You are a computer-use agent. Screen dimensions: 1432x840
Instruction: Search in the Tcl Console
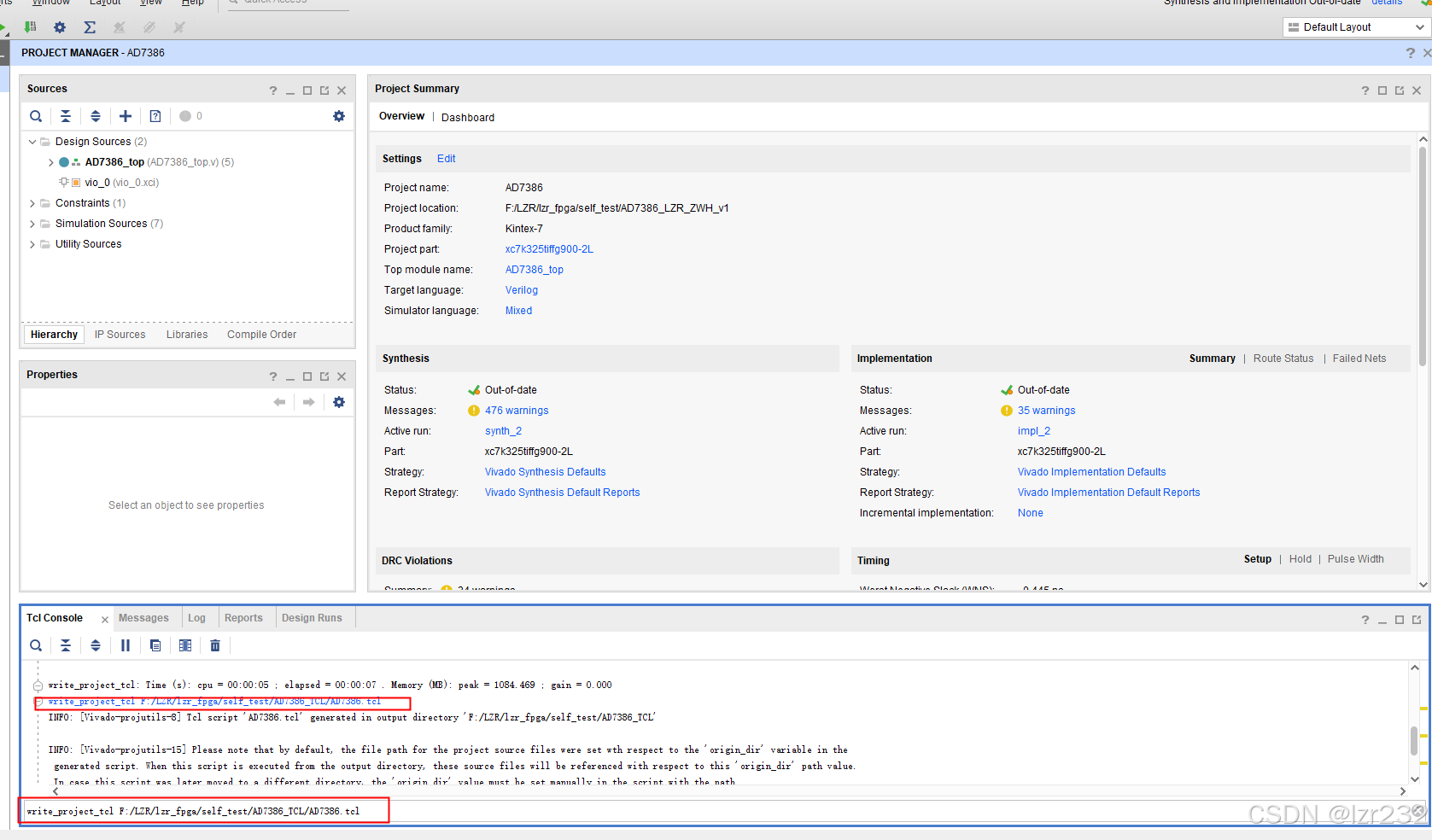[36, 645]
